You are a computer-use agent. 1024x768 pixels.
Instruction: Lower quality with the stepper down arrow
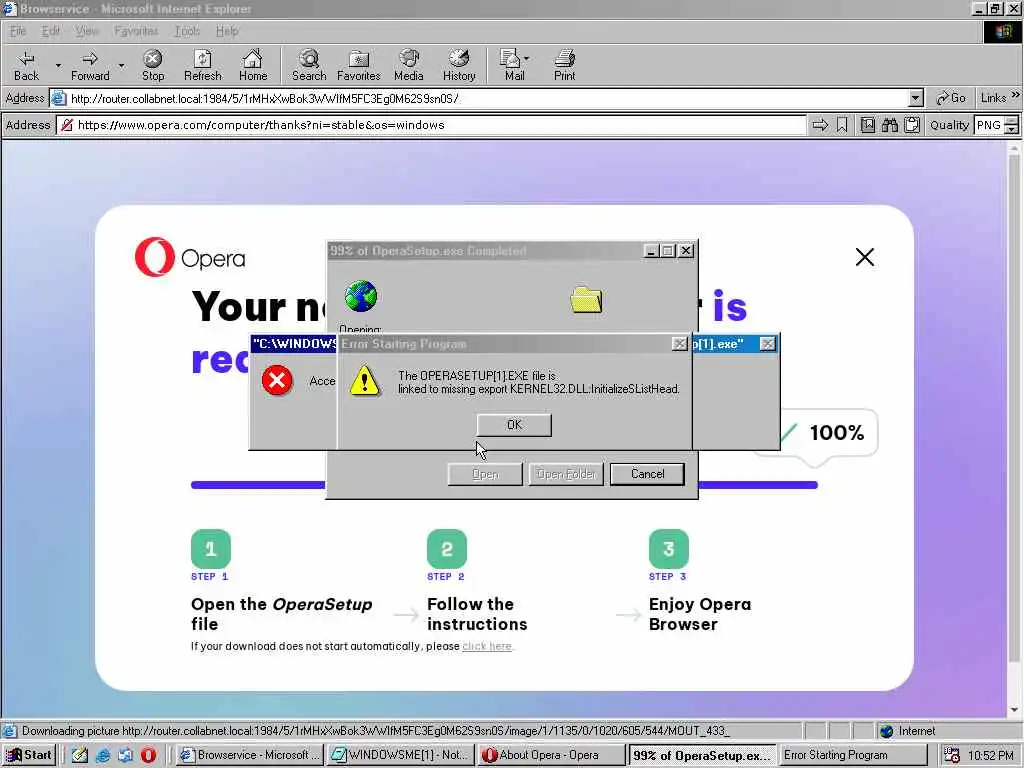[x=1012, y=129]
